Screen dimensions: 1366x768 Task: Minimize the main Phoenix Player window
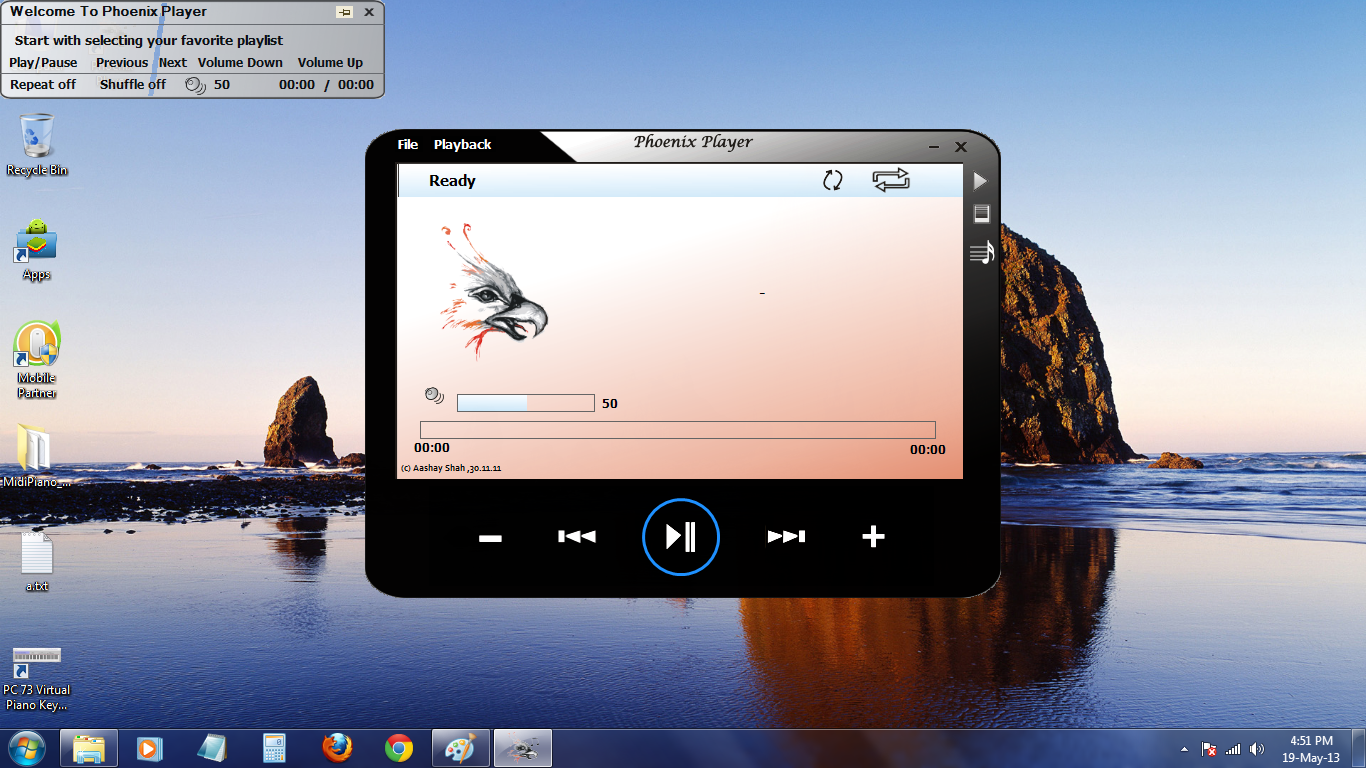pyautogui.click(x=934, y=147)
